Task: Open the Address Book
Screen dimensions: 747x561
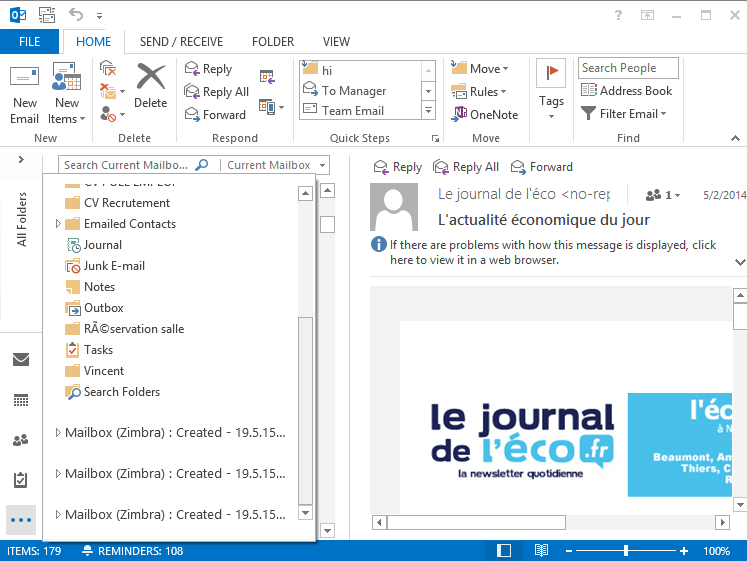Action: click(x=626, y=90)
